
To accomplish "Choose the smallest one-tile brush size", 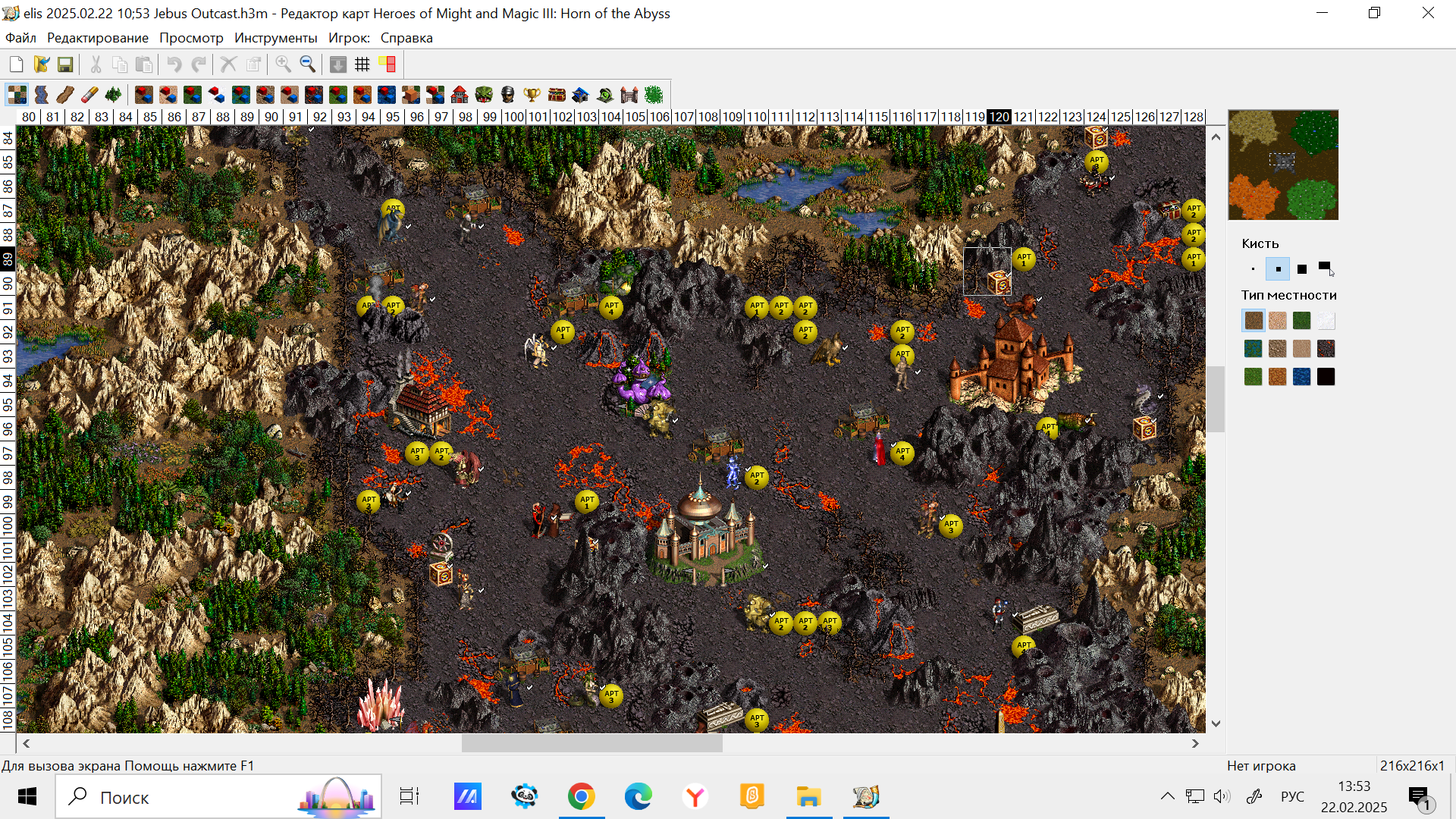I will pos(1253,269).
